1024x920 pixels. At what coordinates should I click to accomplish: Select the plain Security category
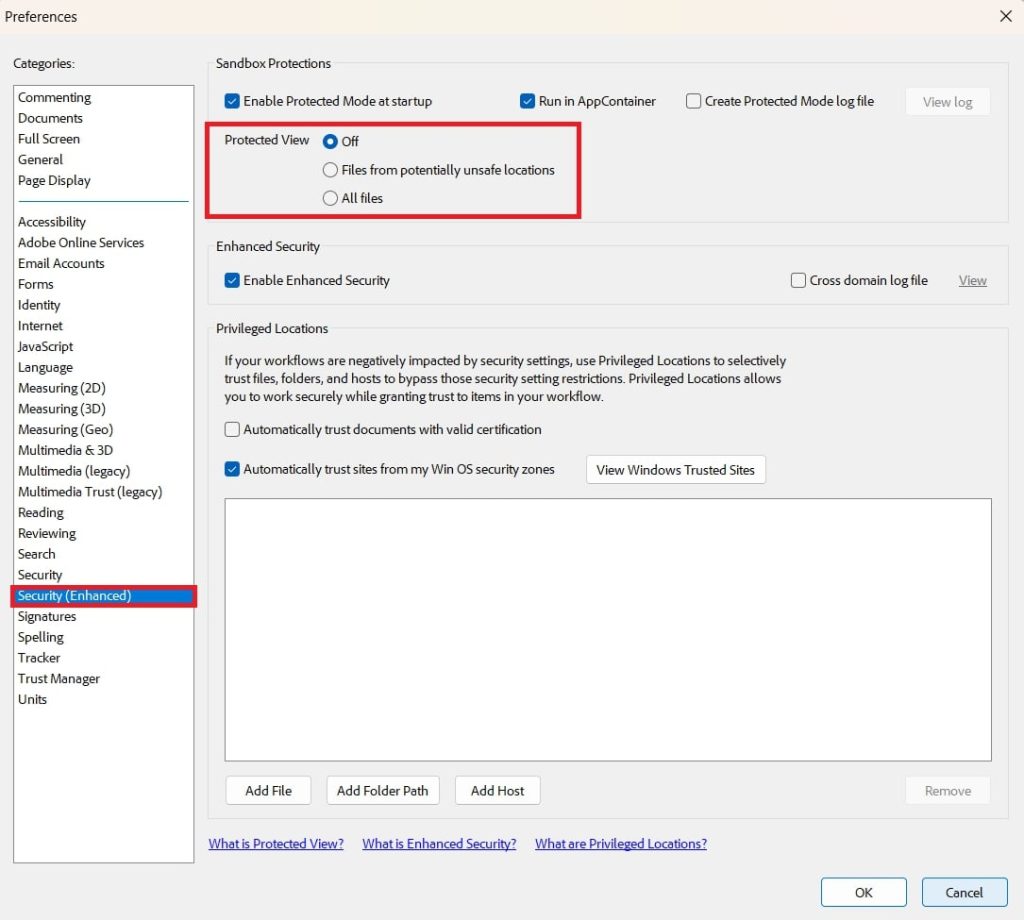tap(40, 575)
